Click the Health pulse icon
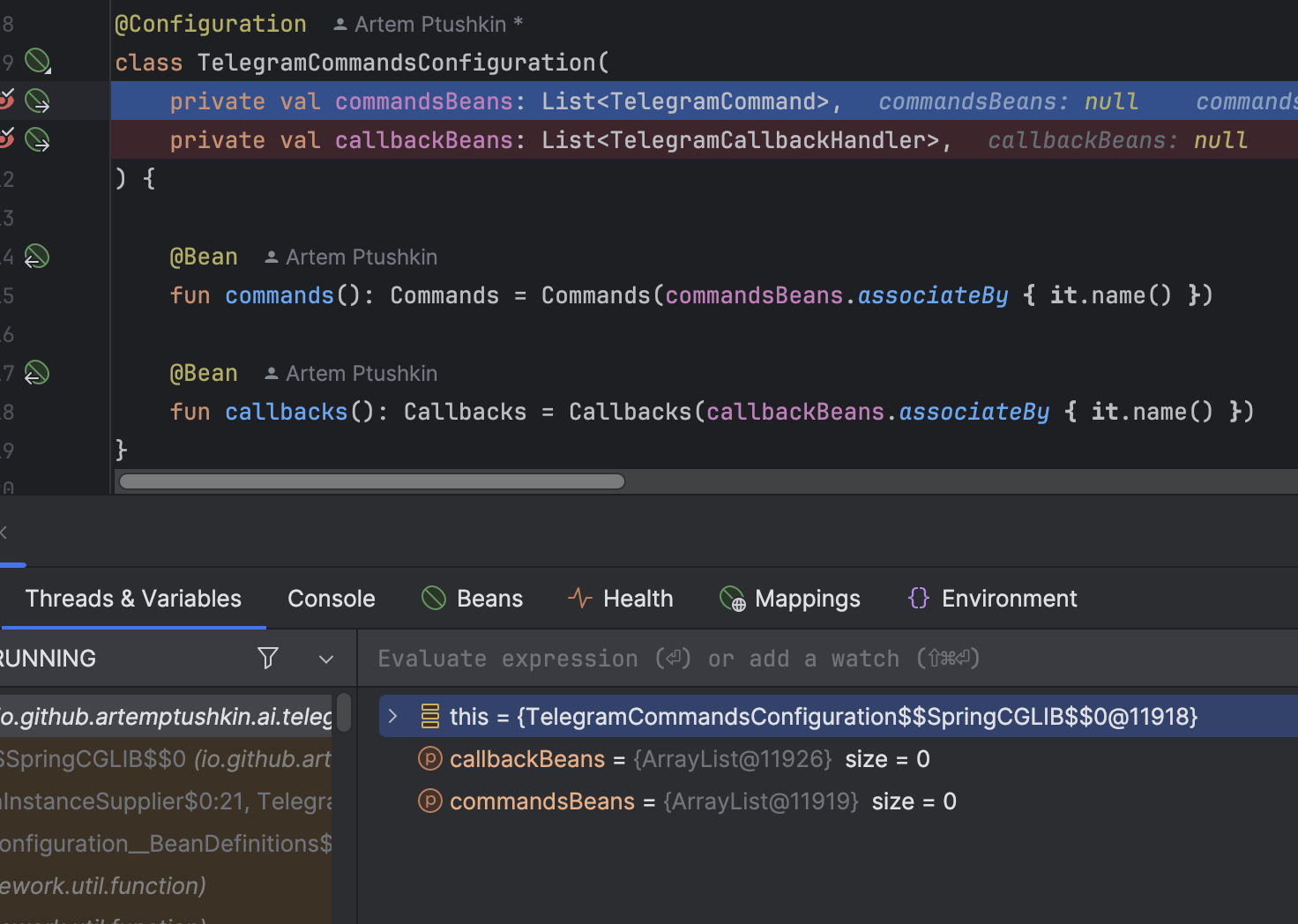This screenshot has width=1298, height=924. [x=579, y=599]
